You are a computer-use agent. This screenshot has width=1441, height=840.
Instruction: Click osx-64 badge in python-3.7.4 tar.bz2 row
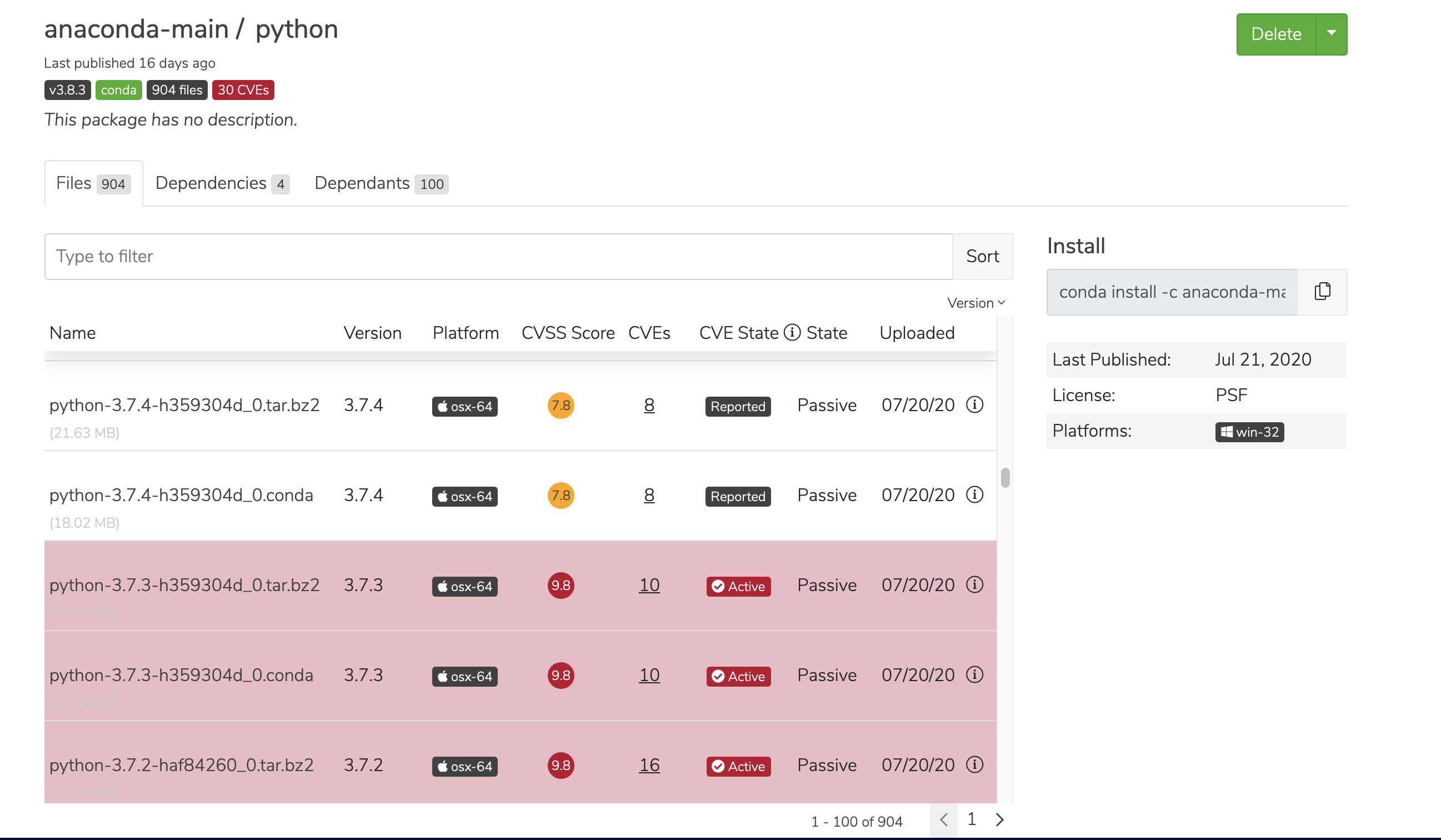pyautogui.click(x=465, y=407)
